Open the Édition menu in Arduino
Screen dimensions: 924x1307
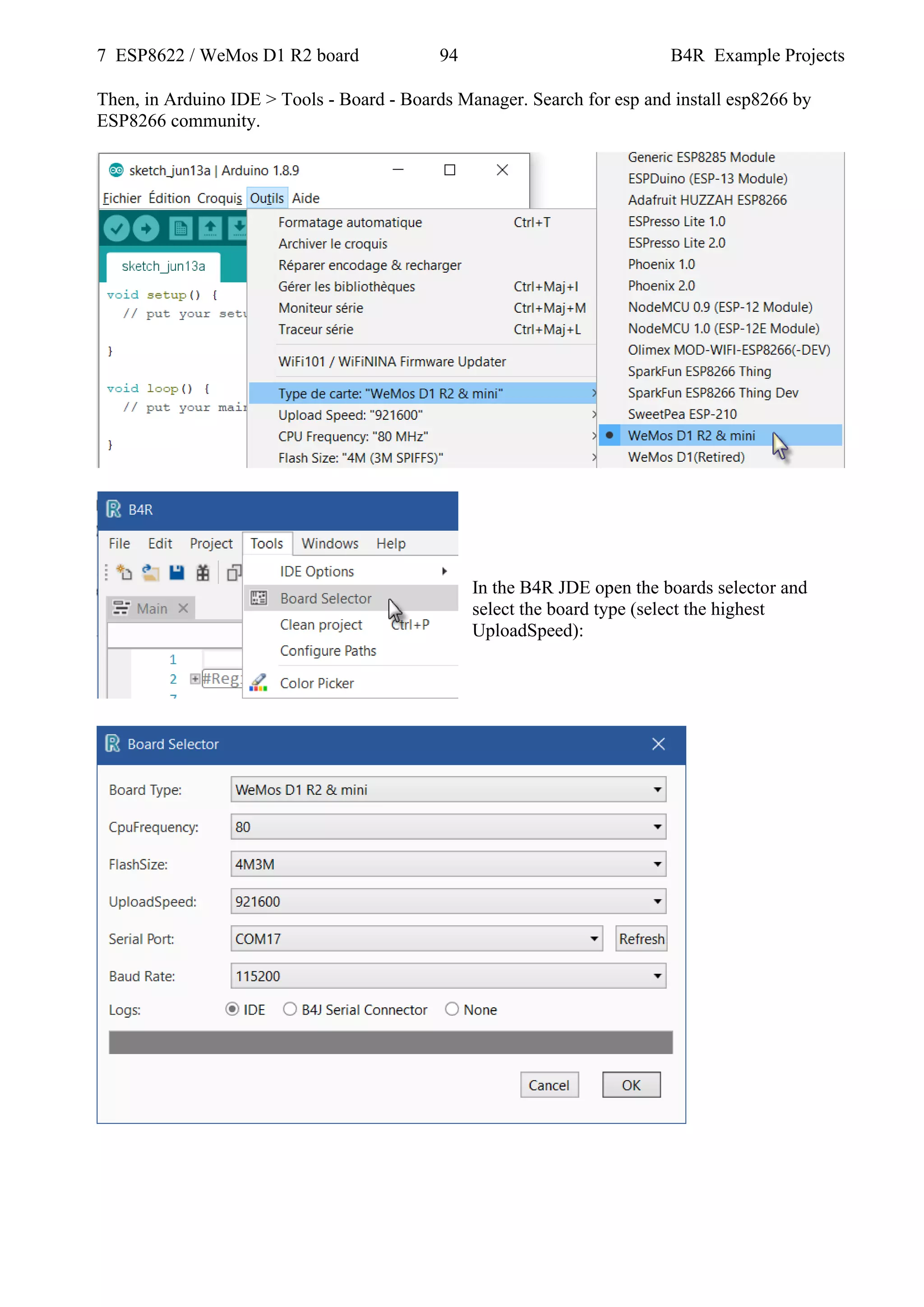[169, 198]
